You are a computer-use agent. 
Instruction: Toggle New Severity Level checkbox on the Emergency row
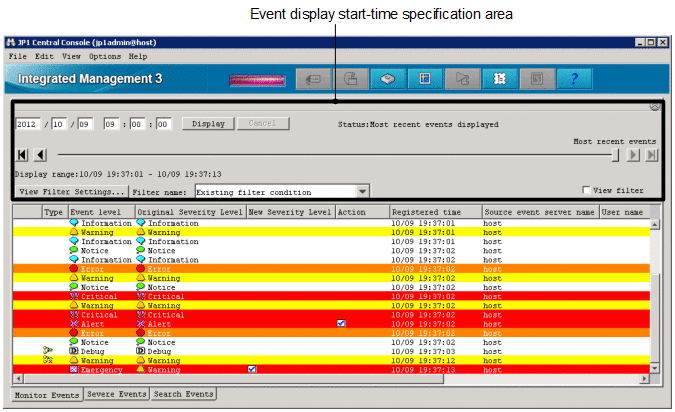point(252,369)
